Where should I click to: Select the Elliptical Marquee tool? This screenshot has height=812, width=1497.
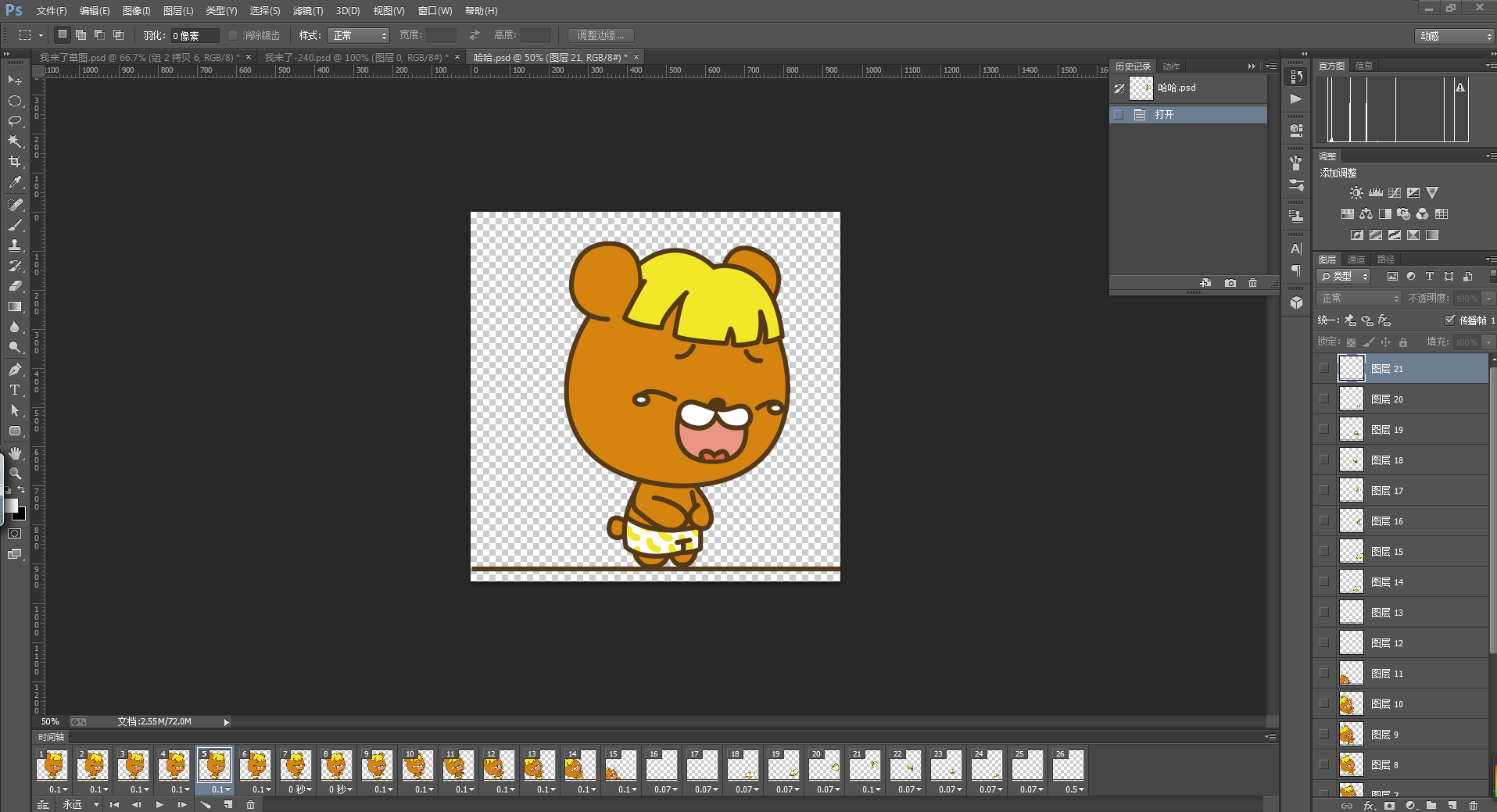coord(15,101)
